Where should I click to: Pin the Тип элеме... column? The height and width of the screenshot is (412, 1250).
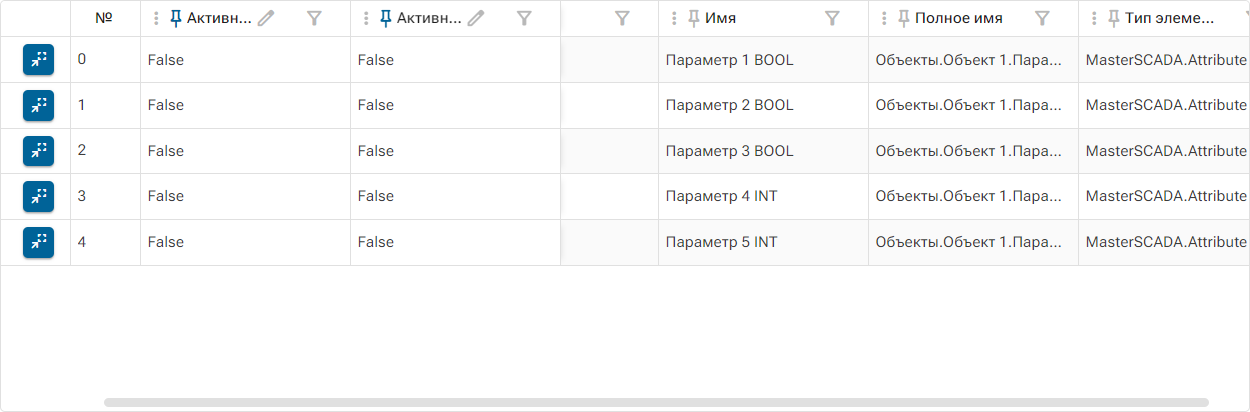(x=1114, y=18)
